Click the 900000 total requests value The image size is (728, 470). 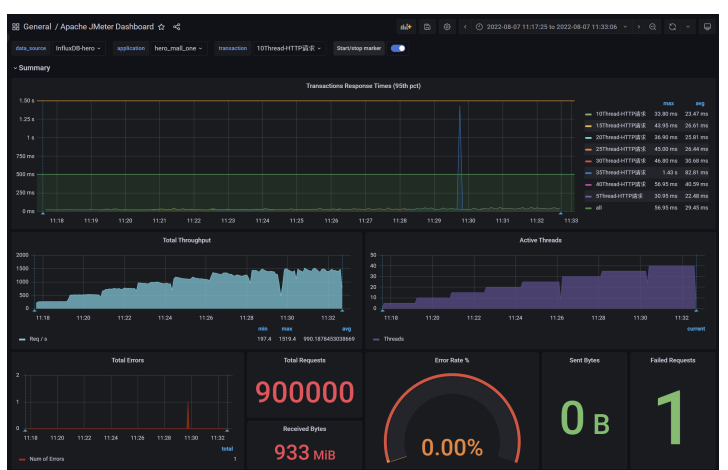point(305,392)
